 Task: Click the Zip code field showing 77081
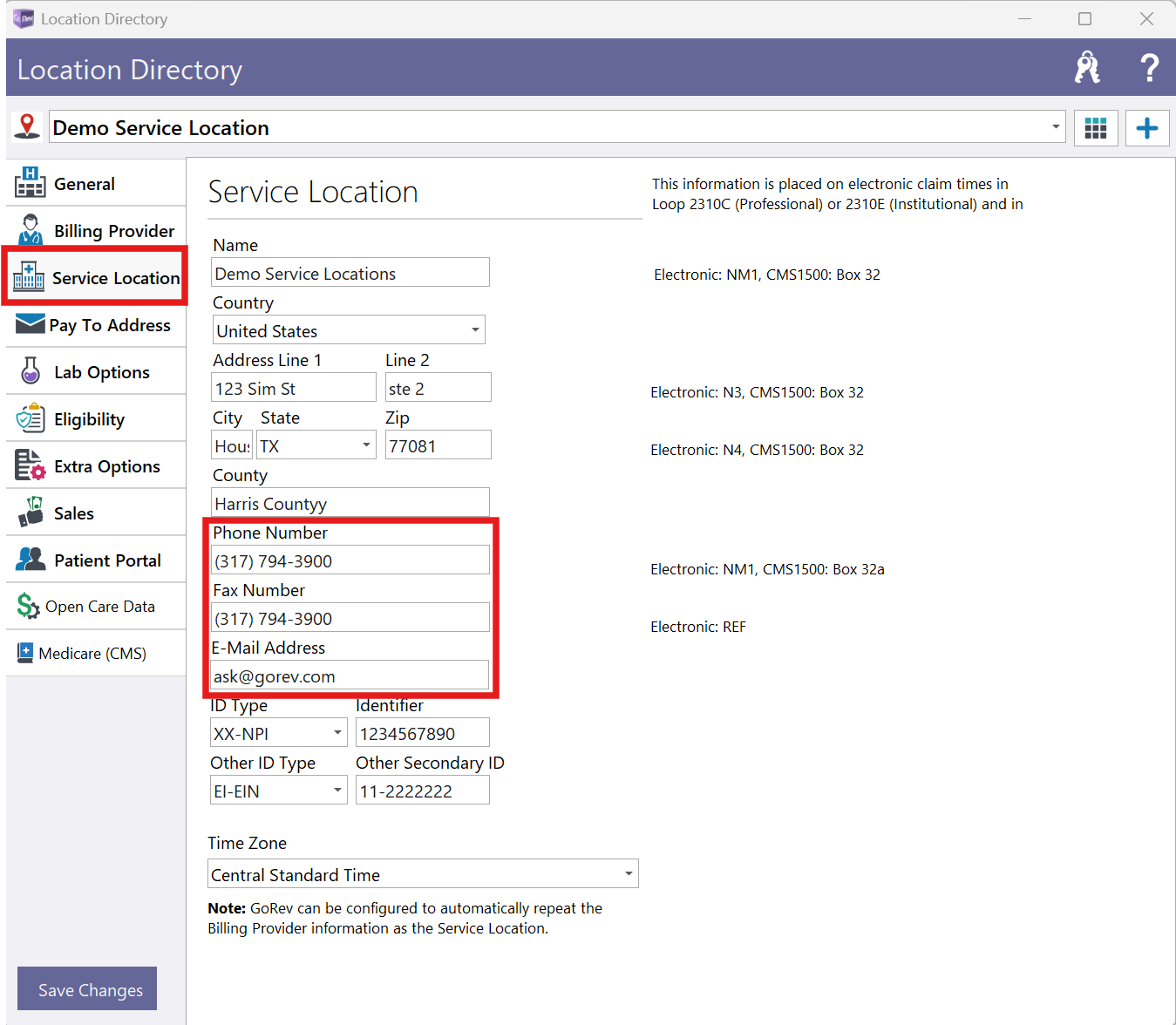click(x=438, y=445)
